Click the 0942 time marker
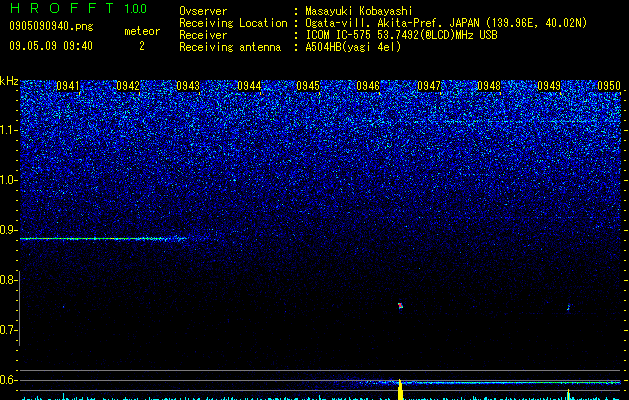629x400 pixels. click(x=128, y=86)
